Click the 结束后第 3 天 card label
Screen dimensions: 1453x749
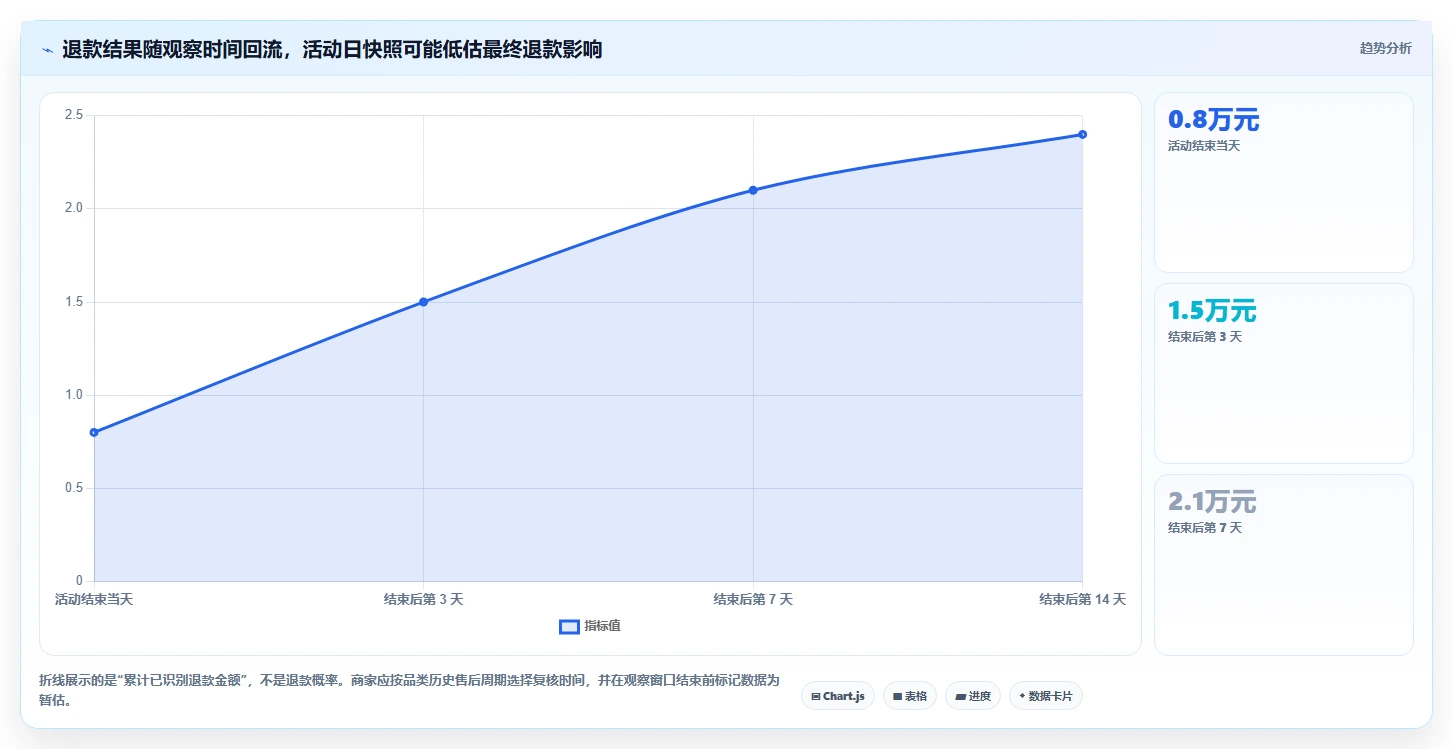coord(1205,337)
